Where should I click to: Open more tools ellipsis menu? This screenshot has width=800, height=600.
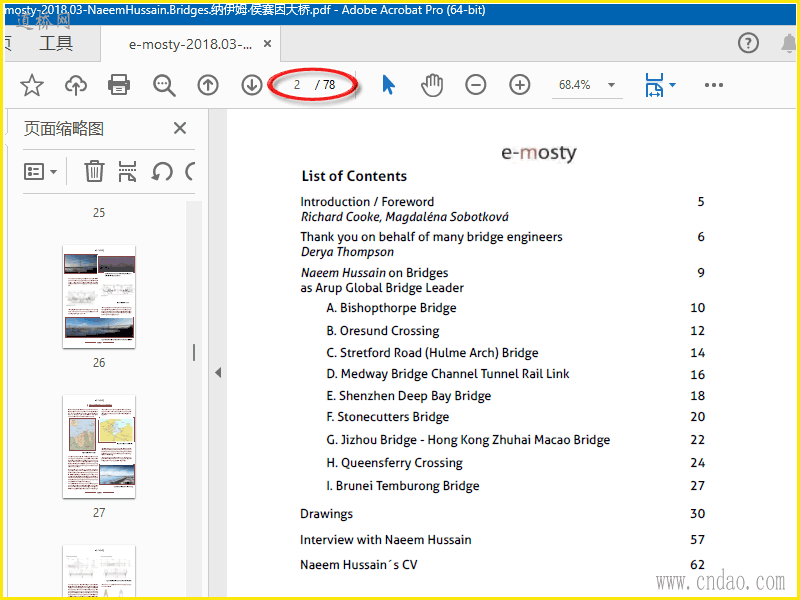point(713,85)
